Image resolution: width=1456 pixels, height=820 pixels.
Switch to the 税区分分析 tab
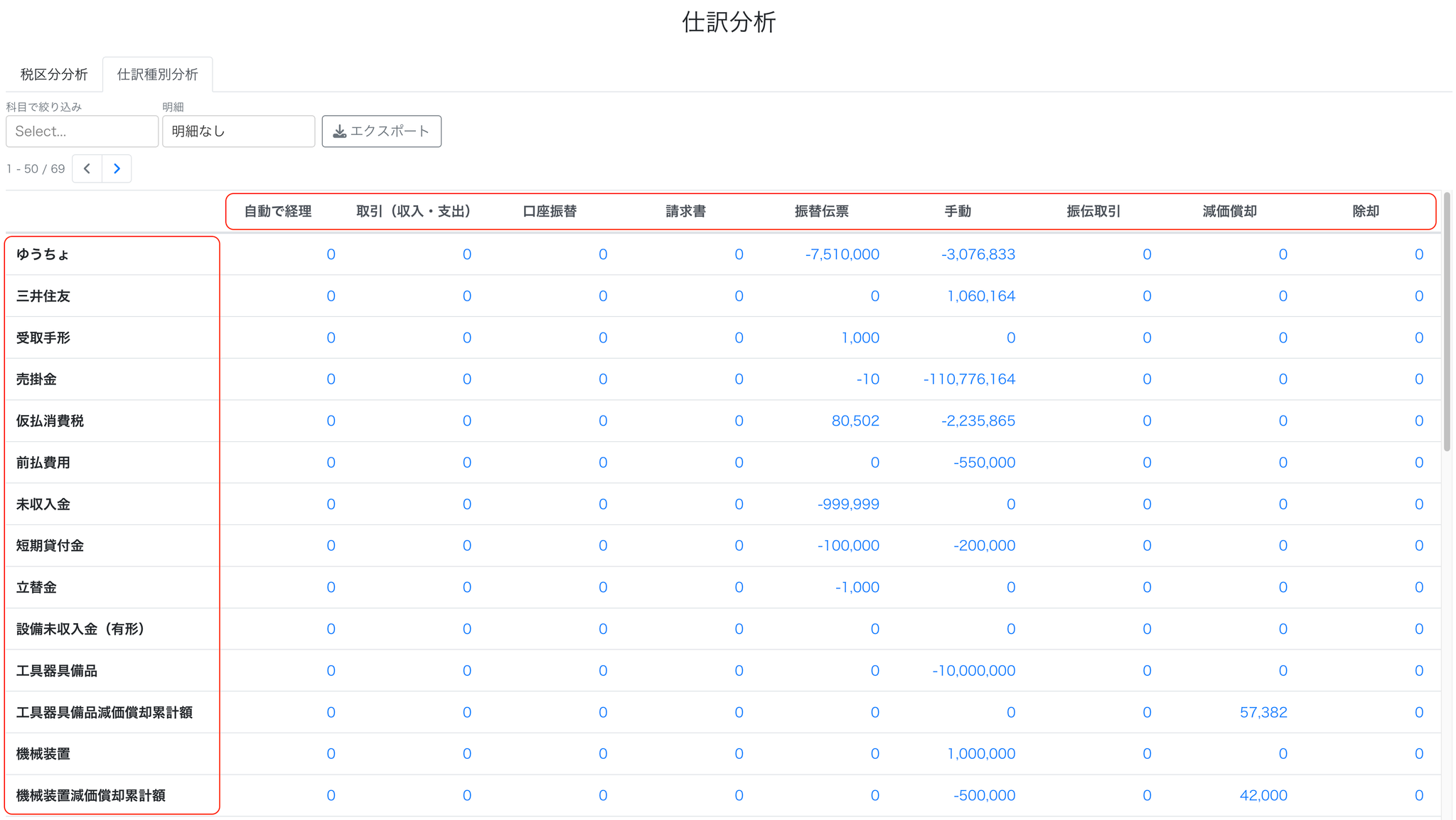(x=54, y=75)
